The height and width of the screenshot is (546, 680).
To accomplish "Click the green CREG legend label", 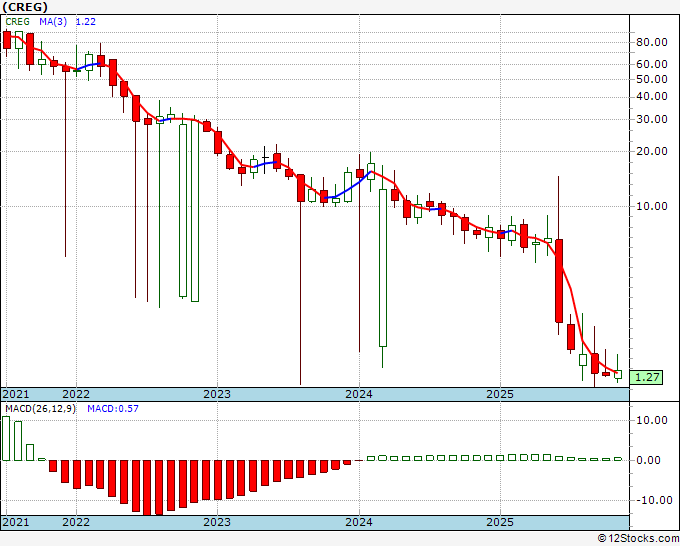I will [x=18, y=22].
